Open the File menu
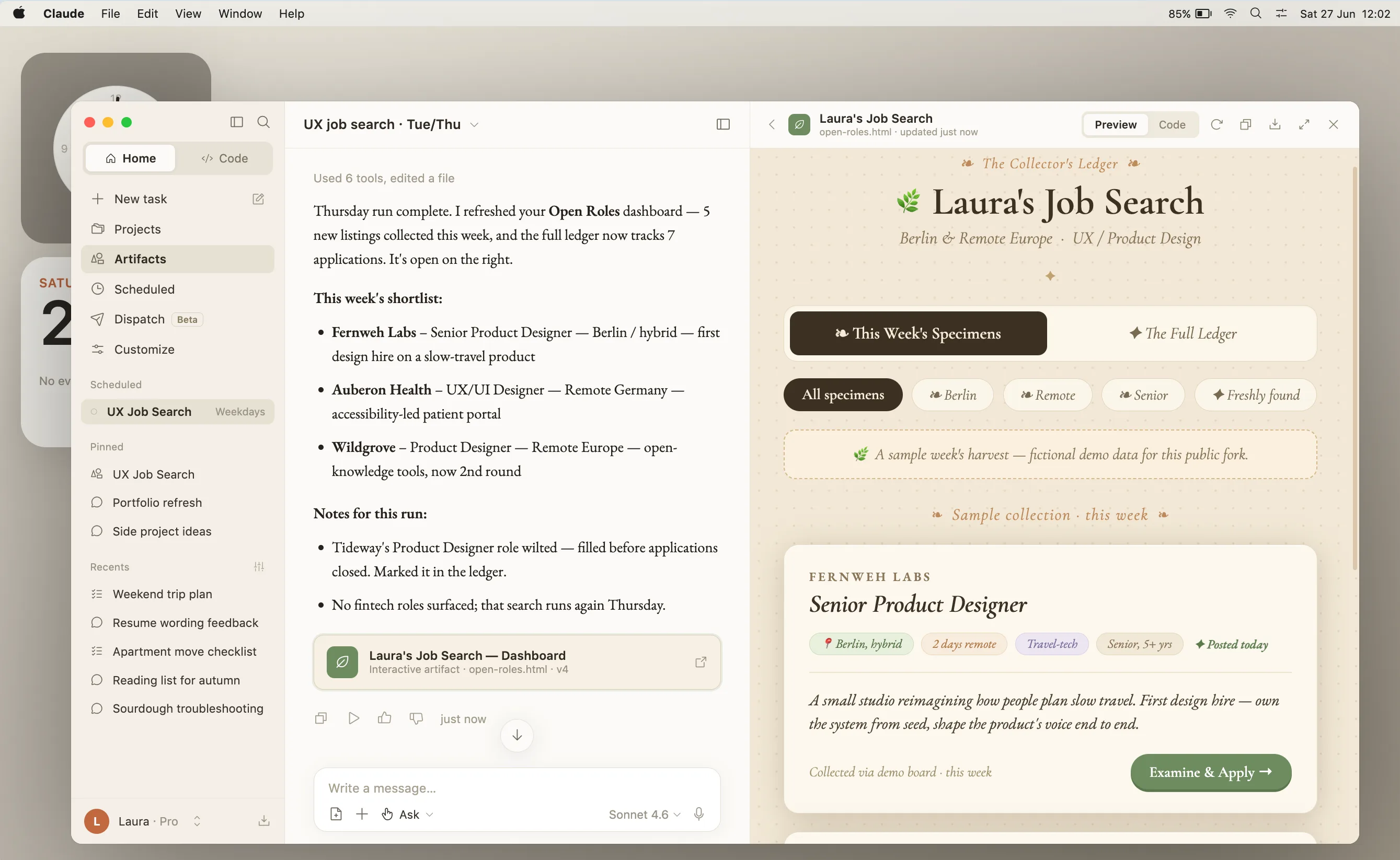Viewport: 1400px width, 860px height. click(110, 14)
